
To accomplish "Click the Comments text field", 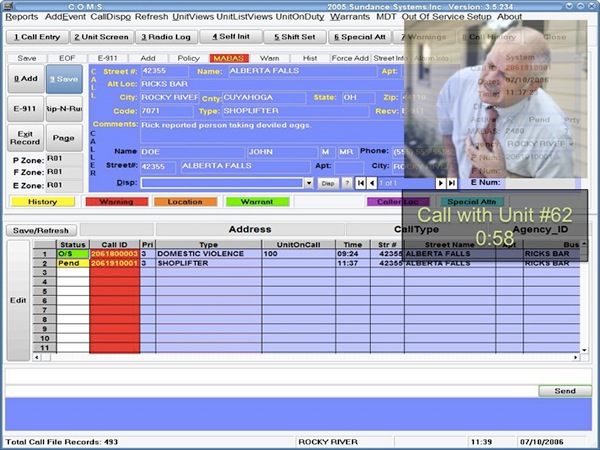I will pyautogui.click(x=272, y=131).
